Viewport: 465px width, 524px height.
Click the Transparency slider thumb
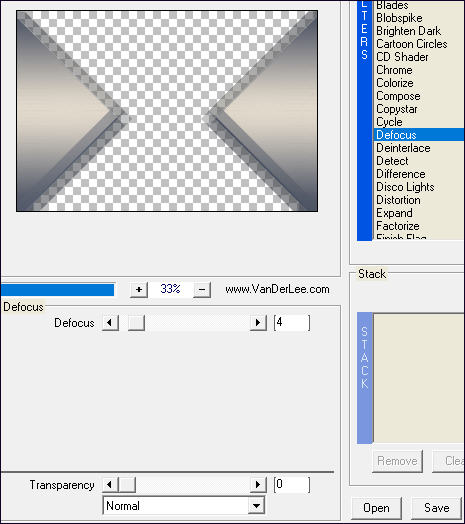pos(127,485)
